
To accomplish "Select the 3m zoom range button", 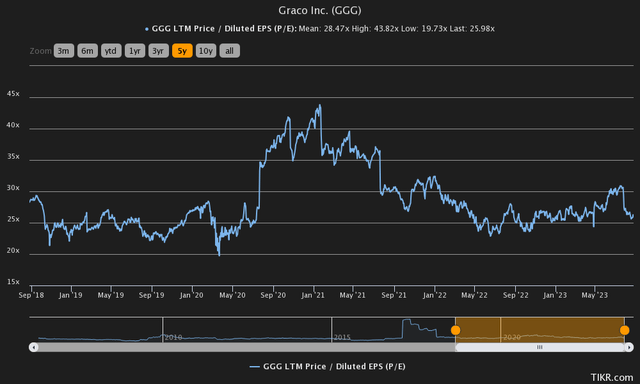I will pyautogui.click(x=64, y=51).
